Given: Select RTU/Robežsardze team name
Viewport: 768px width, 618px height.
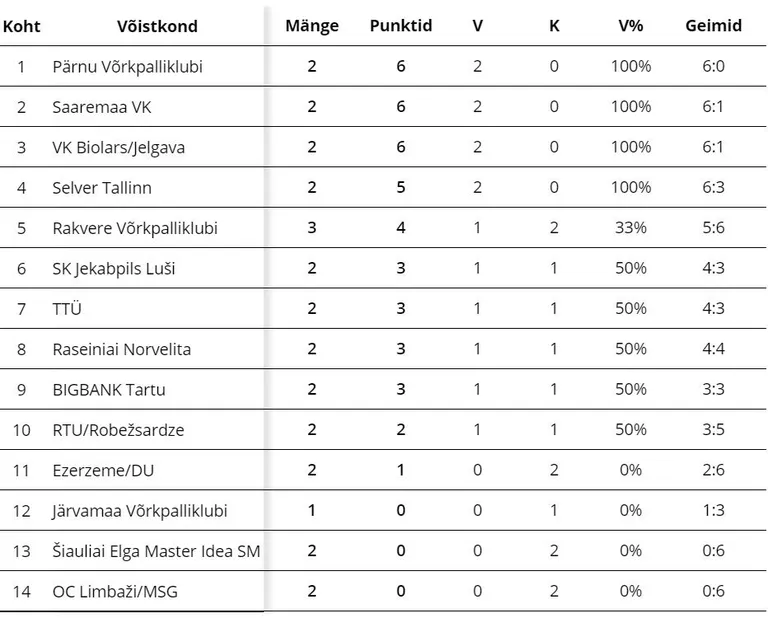Looking at the screenshot, I should pos(118,430).
